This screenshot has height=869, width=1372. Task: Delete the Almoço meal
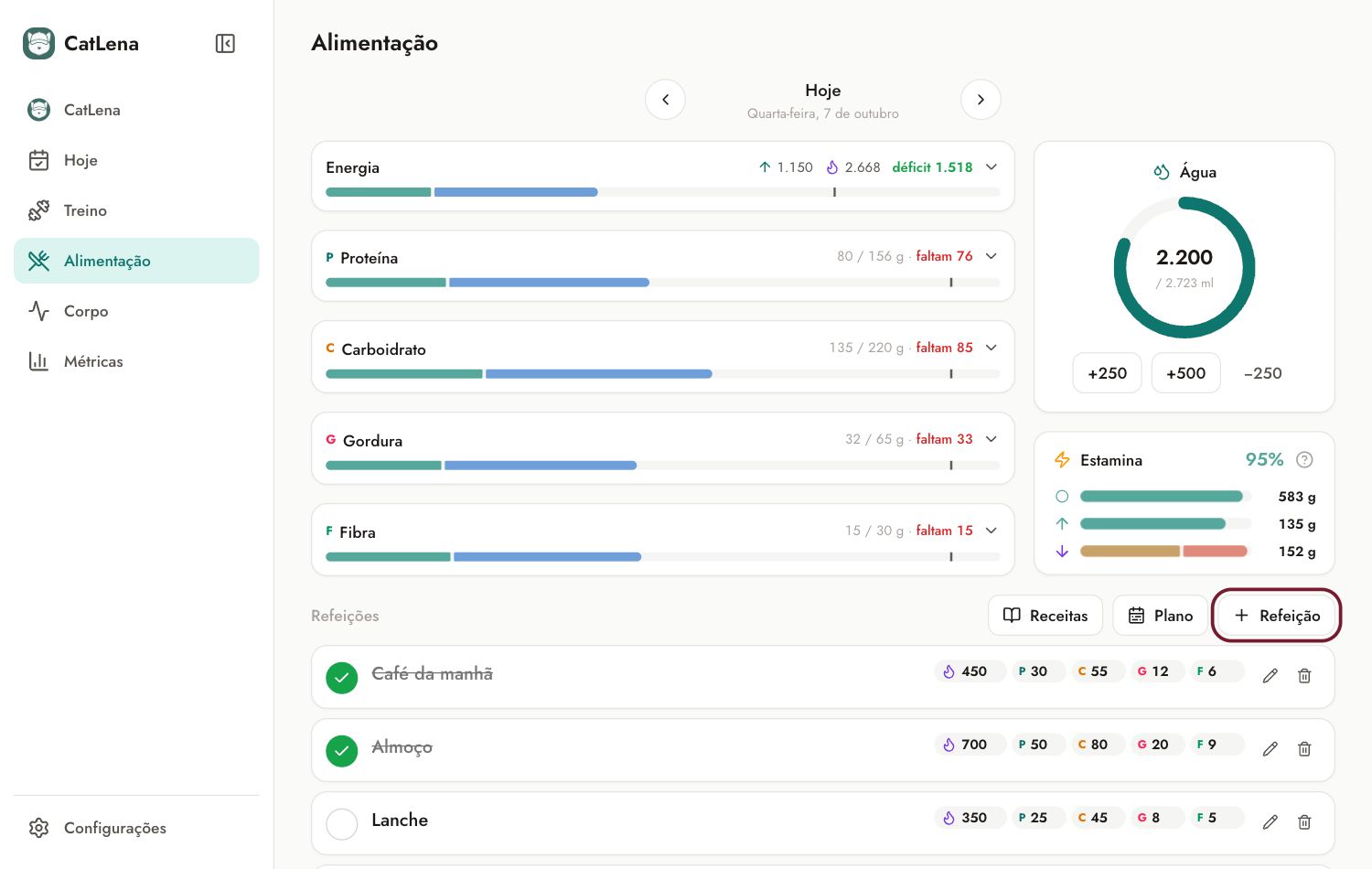[1304, 749]
